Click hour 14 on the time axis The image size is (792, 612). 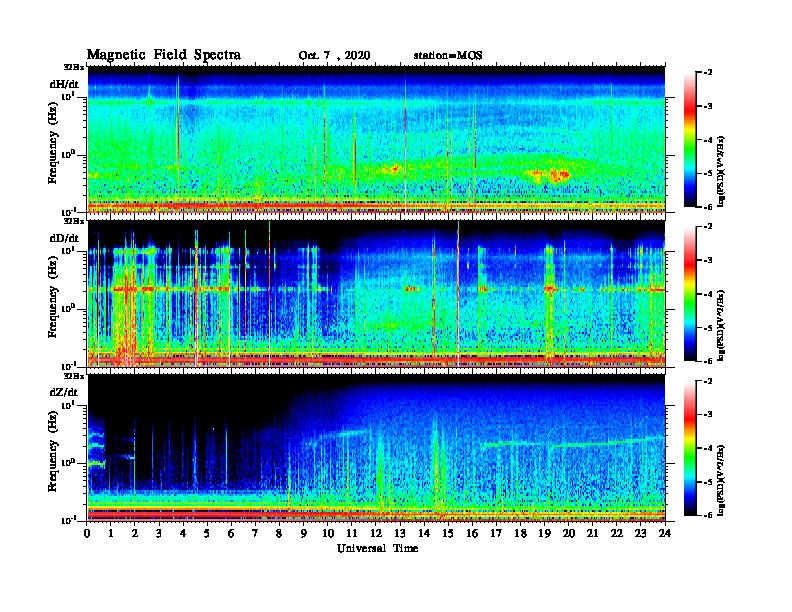[424, 533]
